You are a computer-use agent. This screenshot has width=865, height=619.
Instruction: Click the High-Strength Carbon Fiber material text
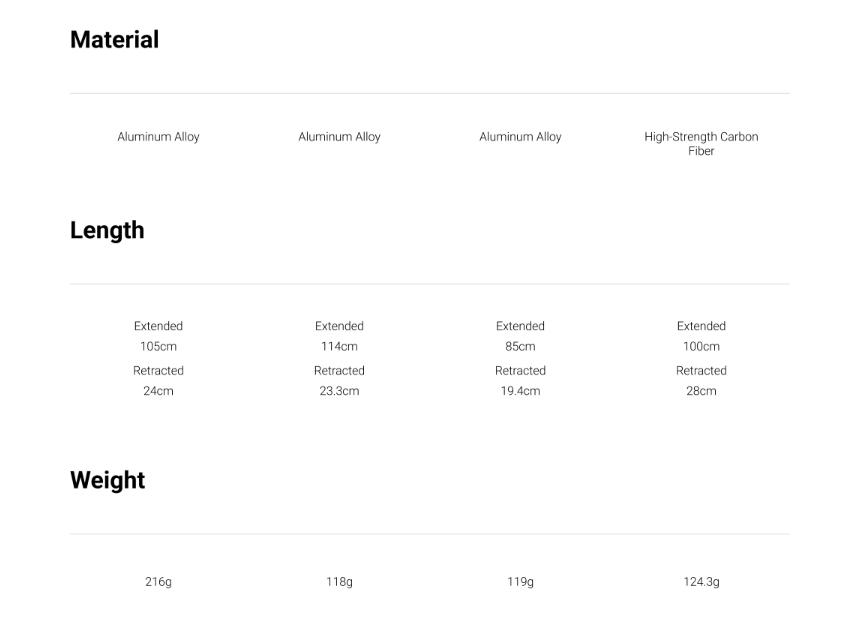coord(701,143)
